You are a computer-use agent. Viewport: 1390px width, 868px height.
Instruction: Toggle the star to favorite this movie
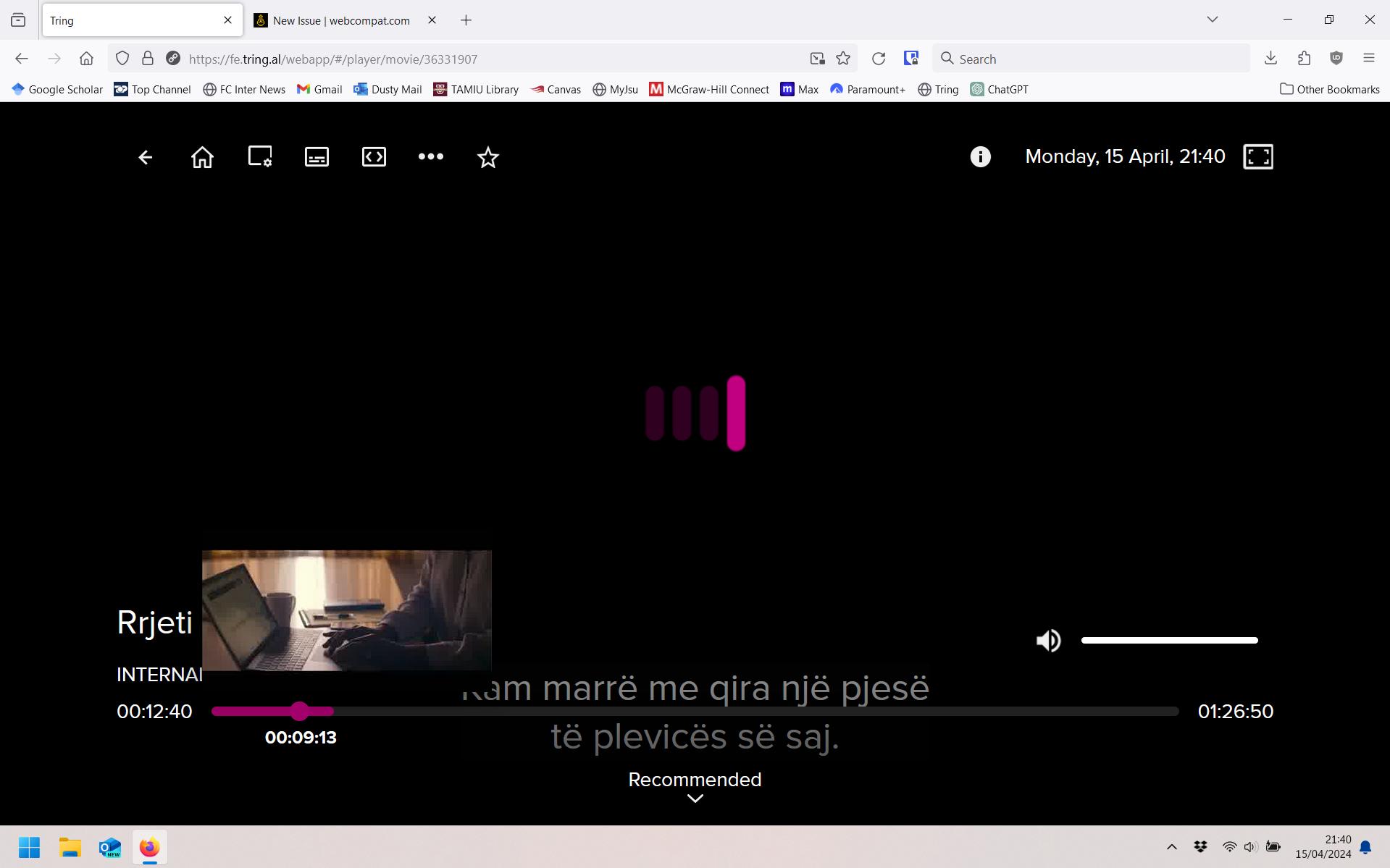[487, 156]
